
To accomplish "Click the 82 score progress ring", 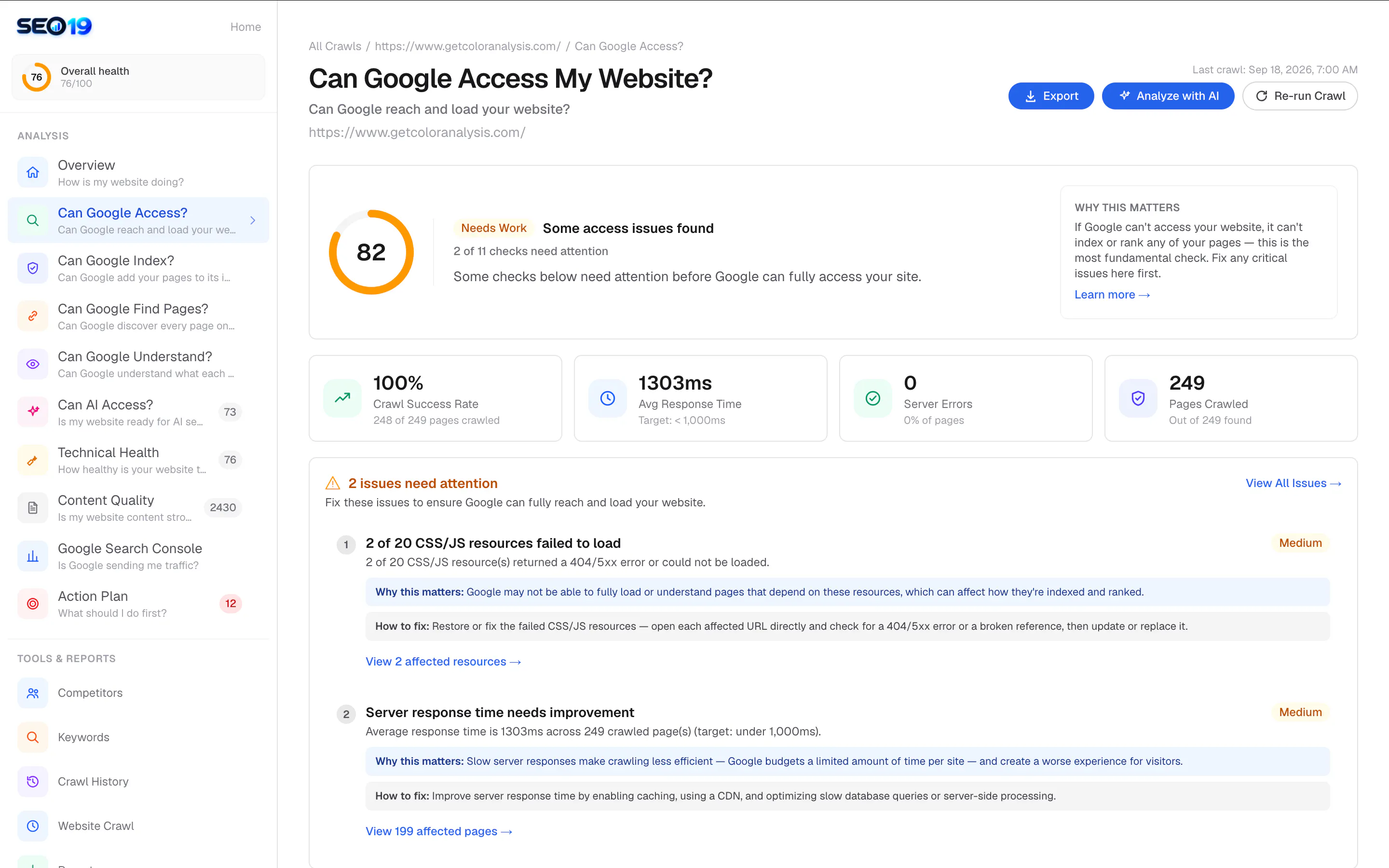I will coord(371,252).
